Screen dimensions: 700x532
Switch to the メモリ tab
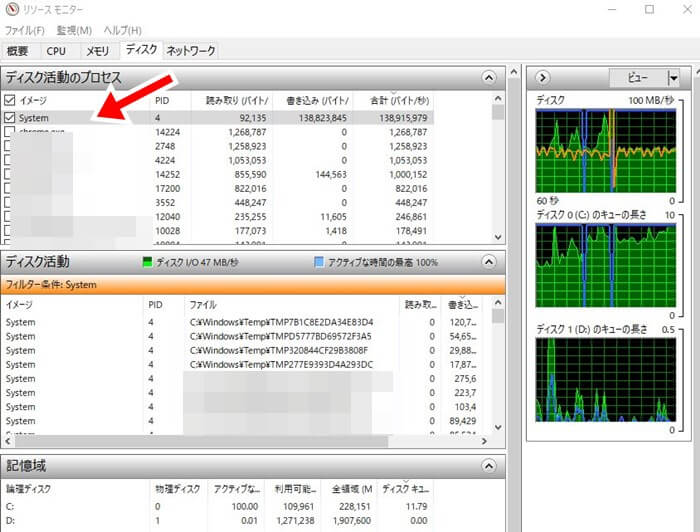tap(97, 50)
